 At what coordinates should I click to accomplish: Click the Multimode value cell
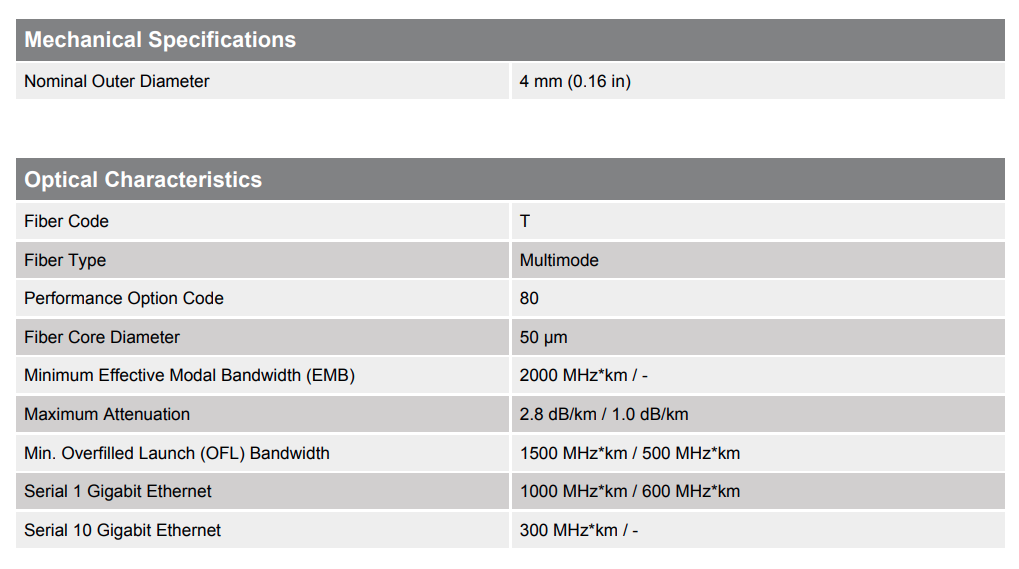tap(559, 260)
